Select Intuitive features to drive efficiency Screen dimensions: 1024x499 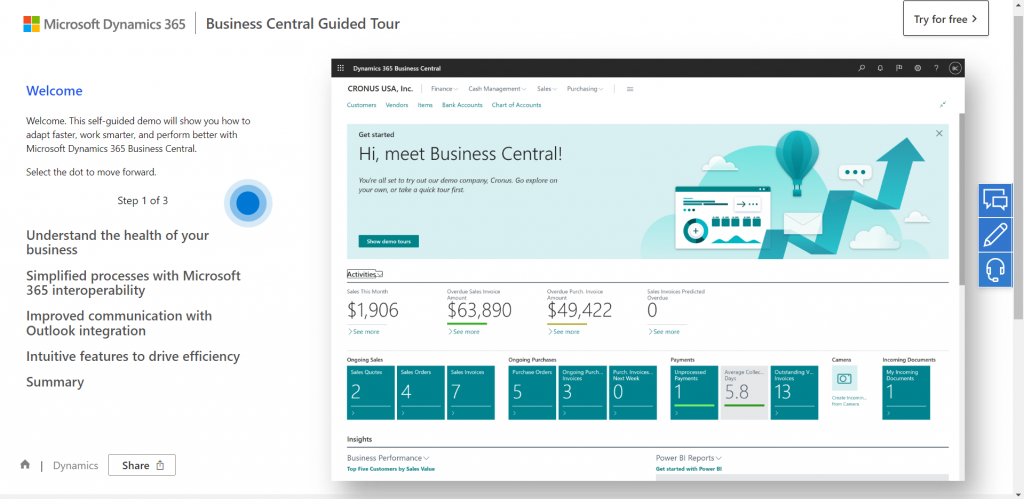pyautogui.click(x=133, y=357)
